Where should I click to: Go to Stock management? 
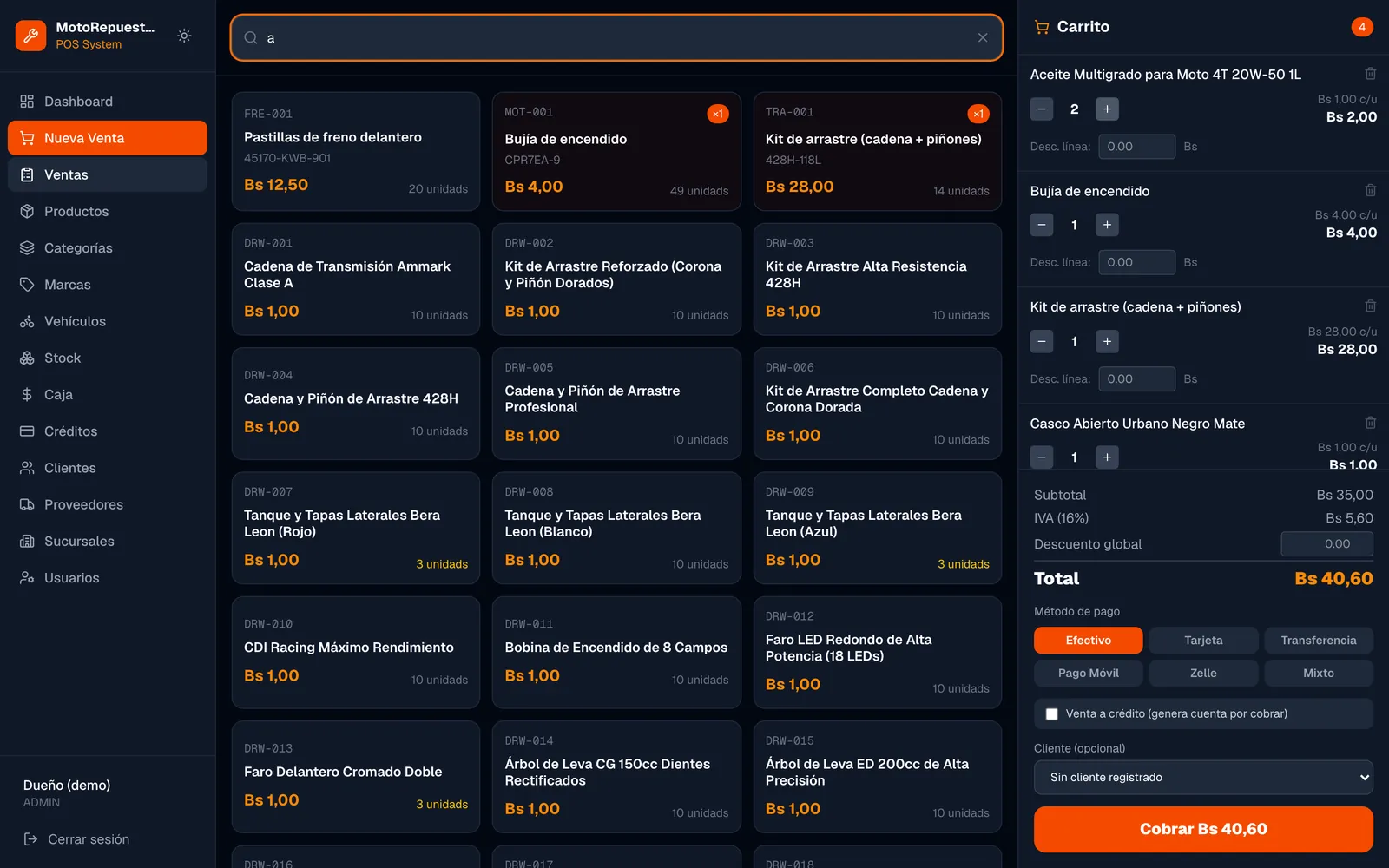point(108,358)
